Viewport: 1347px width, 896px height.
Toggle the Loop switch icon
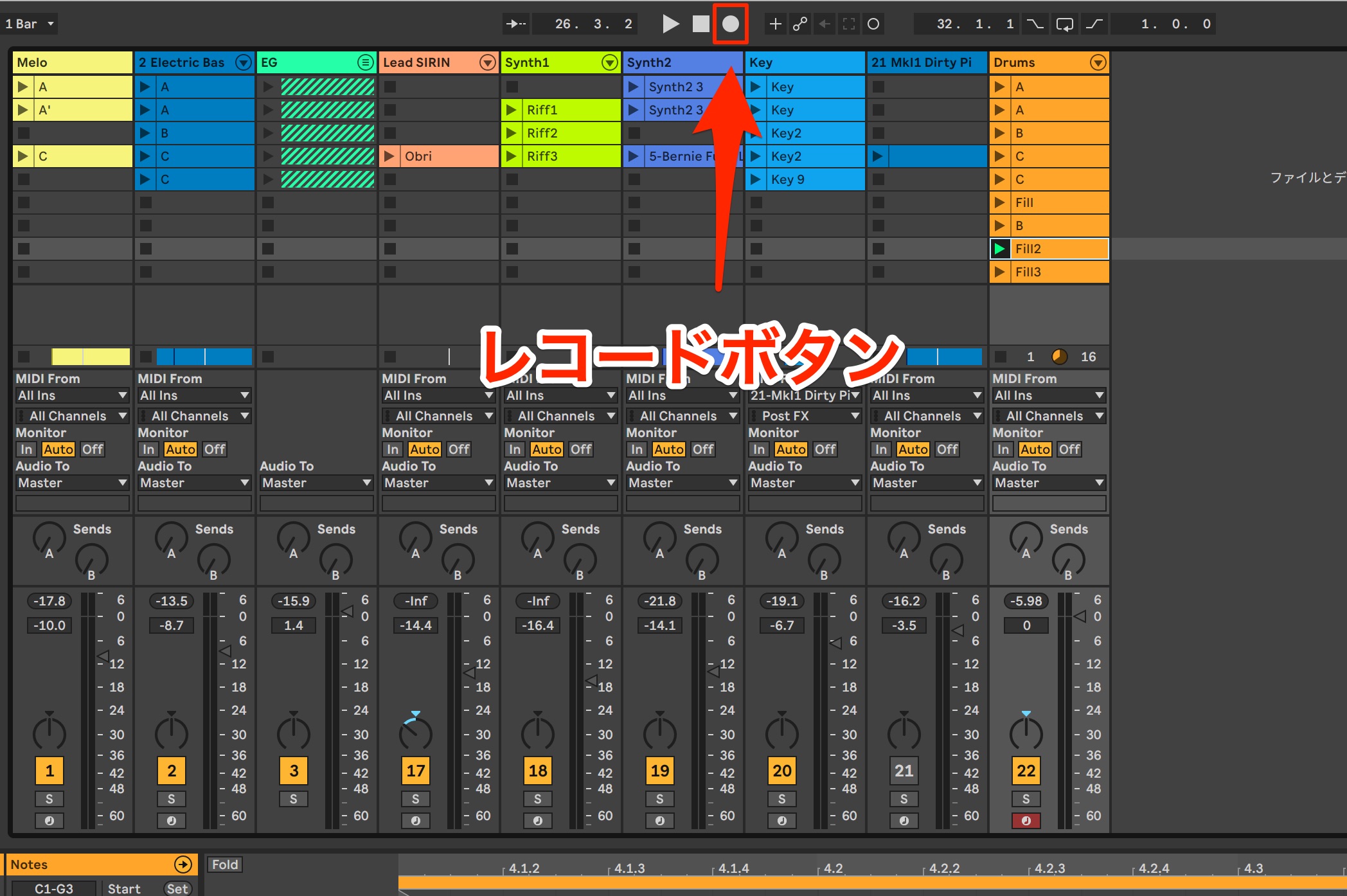pyautogui.click(x=1065, y=24)
